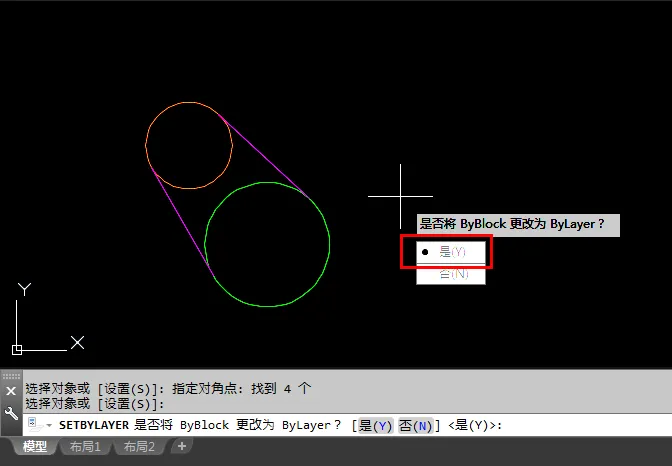Image resolution: width=672 pixels, height=466 pixels.
Task: Switch to the 模型 tab
Action: point(35,447)
